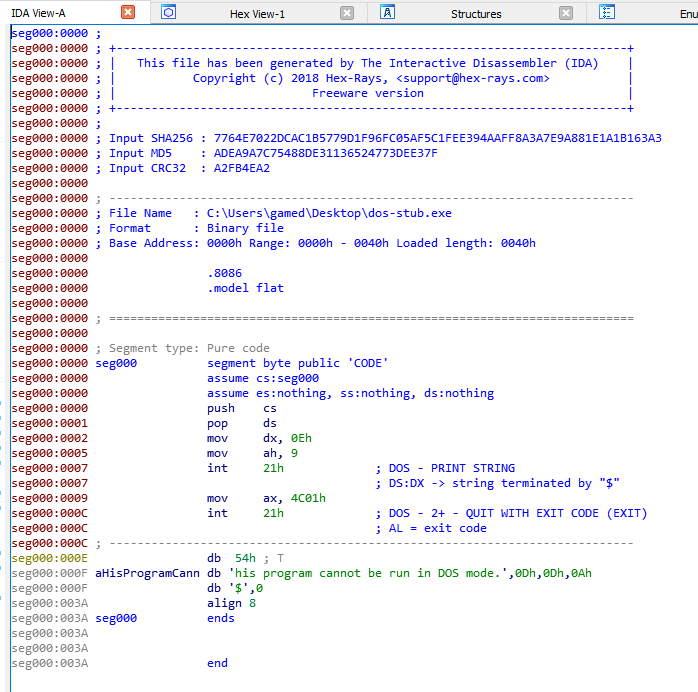Close the Hex View-1 tab
Image resolution: width=698 pixels, height=692 pixels.
(347, 13)
